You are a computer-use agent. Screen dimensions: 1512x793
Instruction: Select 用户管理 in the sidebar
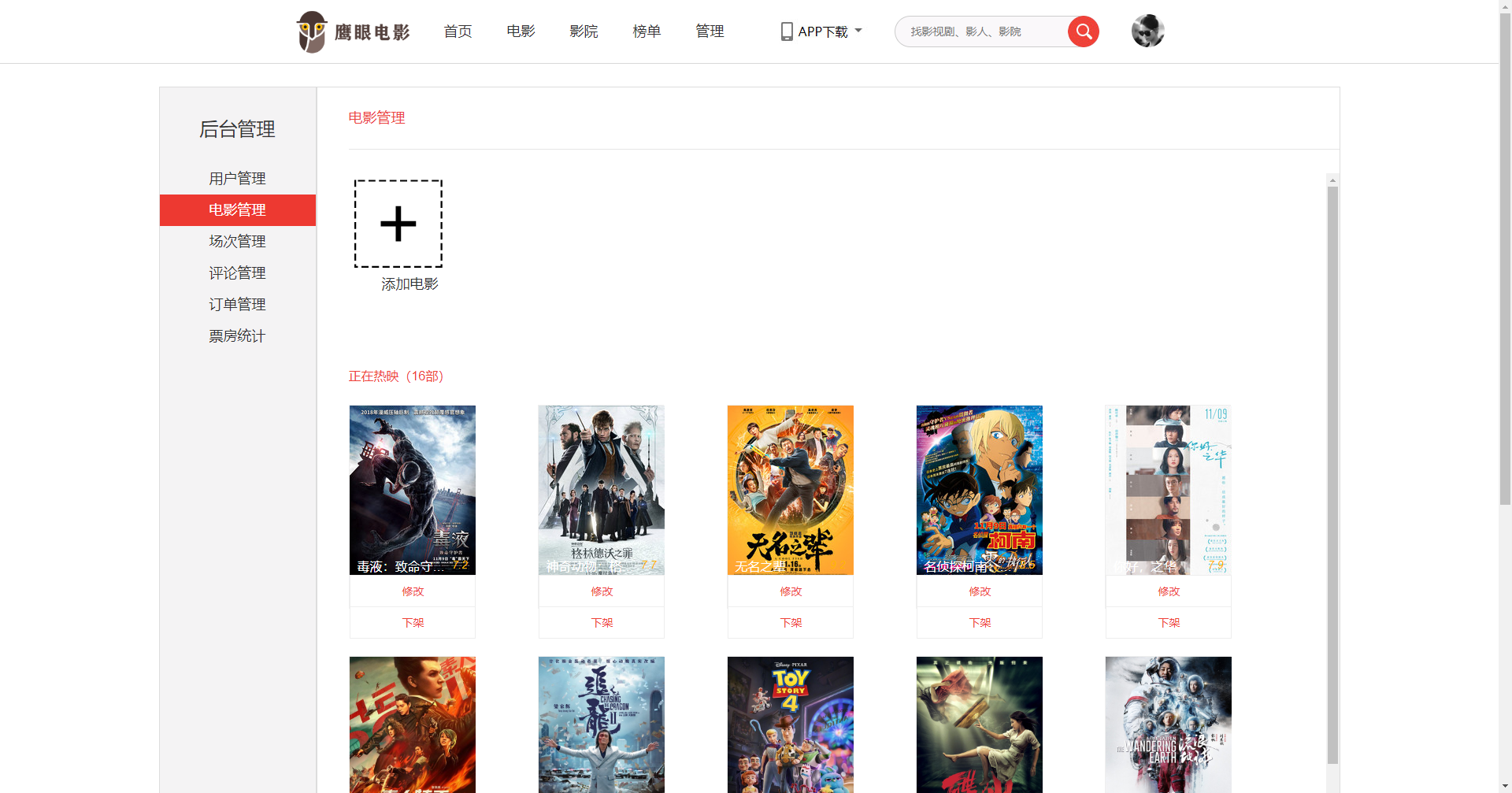[237, 179]
